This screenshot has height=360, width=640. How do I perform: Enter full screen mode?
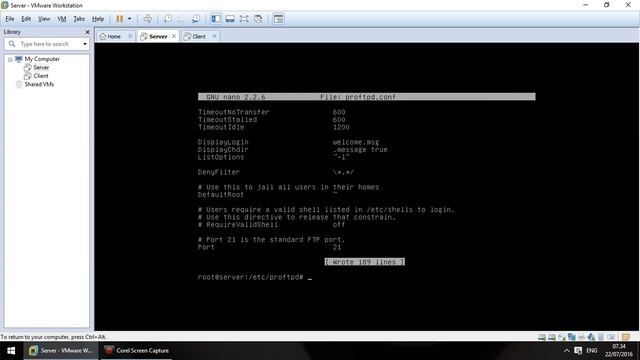point(244,19)
